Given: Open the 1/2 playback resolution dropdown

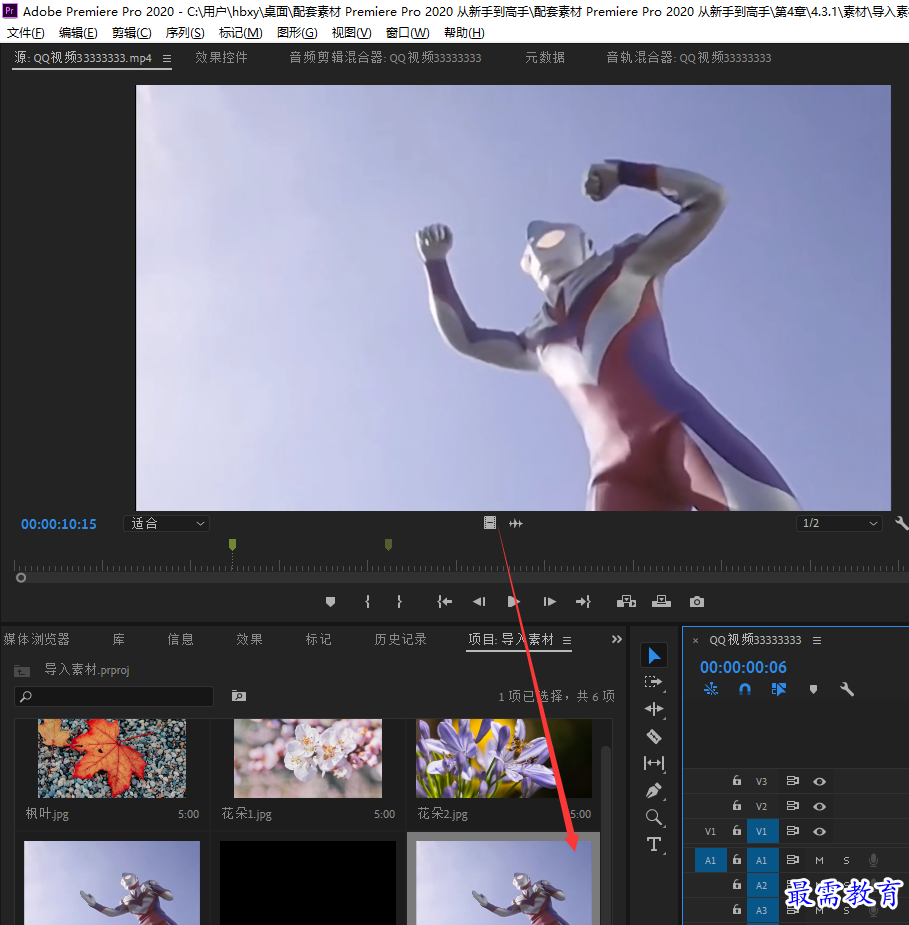Looking at the screenshot, I should pos(839,523).
